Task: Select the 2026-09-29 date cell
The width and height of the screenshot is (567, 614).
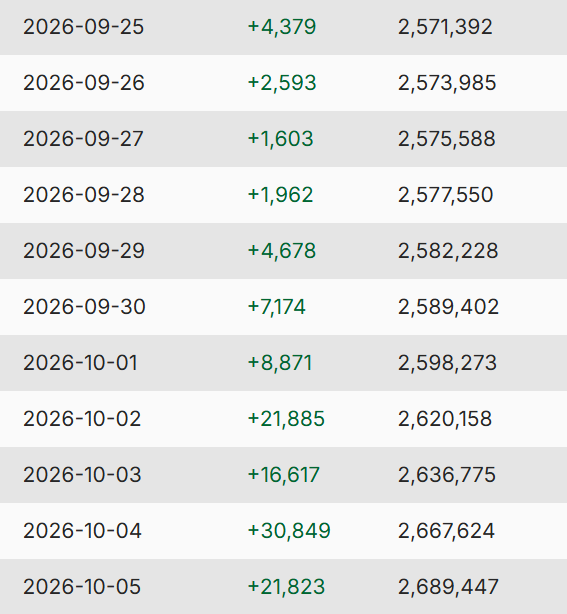Action: [84, 251]
